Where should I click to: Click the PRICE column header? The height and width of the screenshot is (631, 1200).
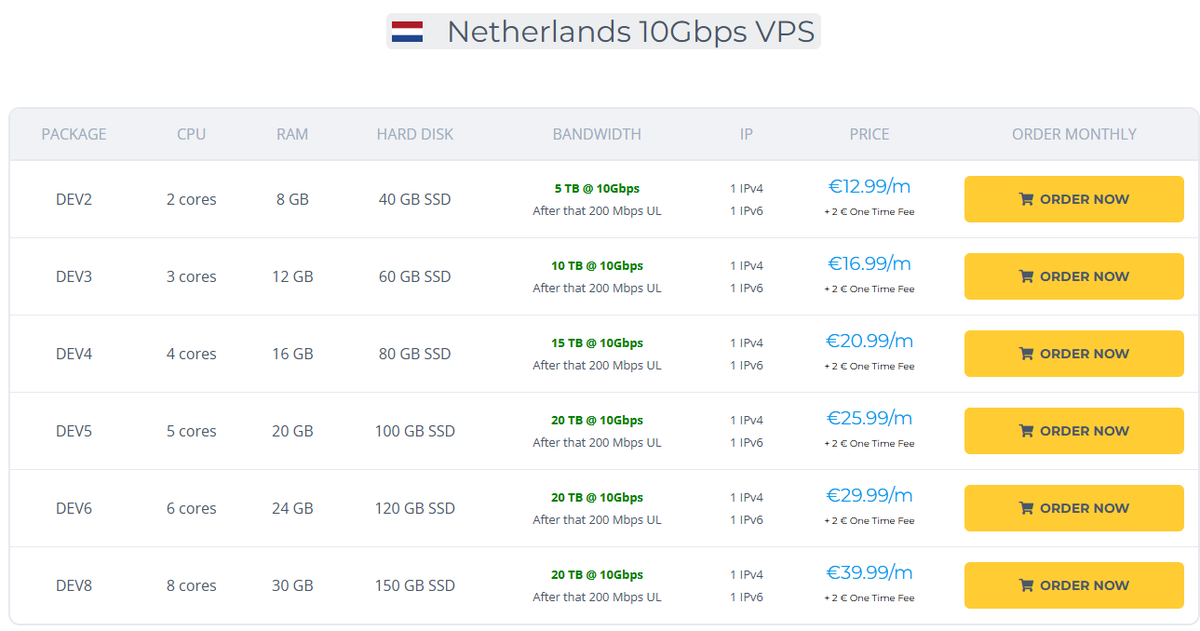coord(869,134)
